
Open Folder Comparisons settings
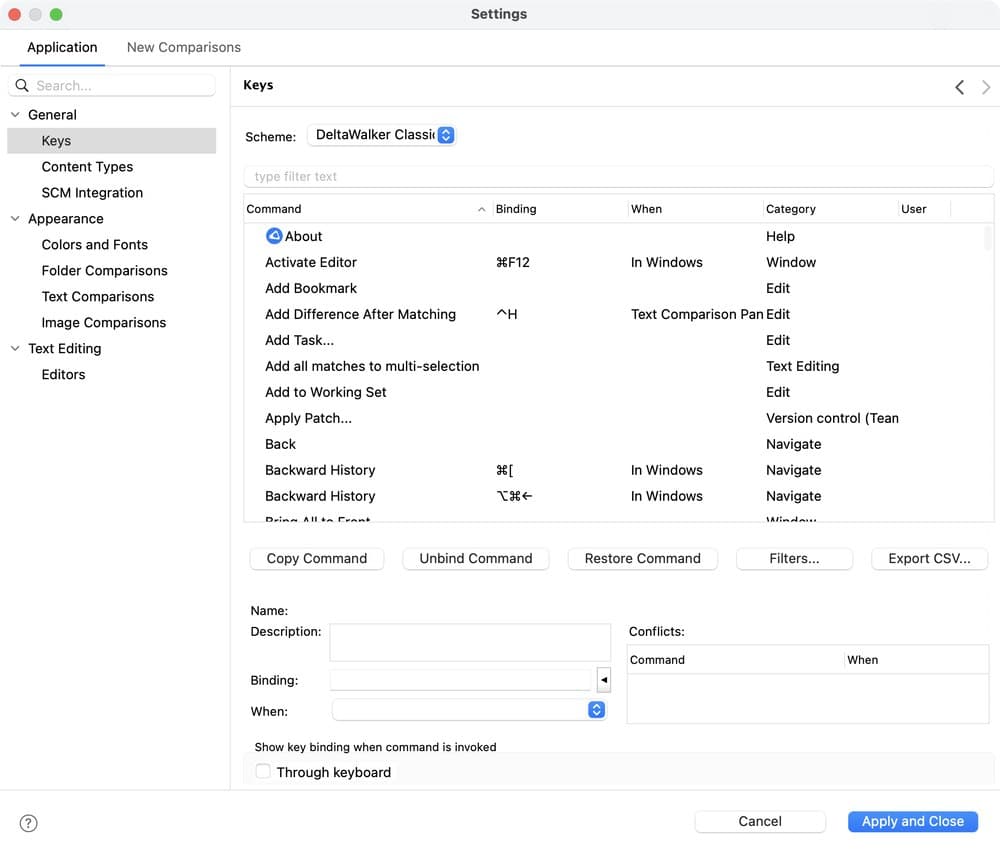(x=105, y=270)
